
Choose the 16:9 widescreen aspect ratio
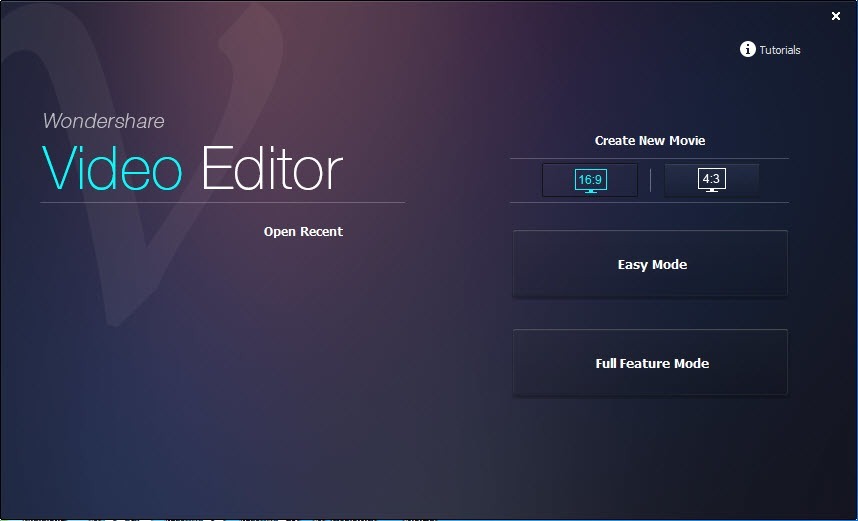(x=590, y=181)
